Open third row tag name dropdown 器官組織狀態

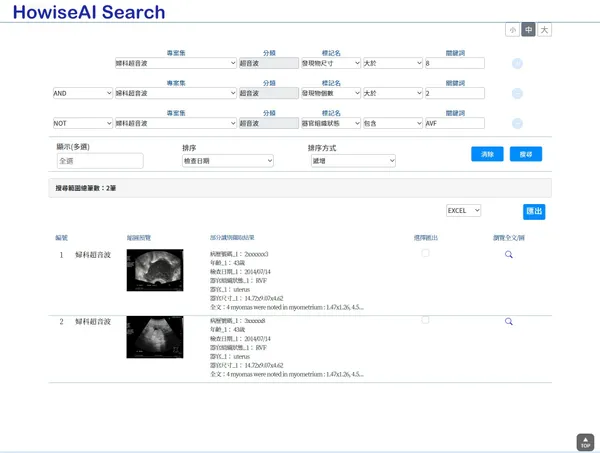click(x=331, y=123)
